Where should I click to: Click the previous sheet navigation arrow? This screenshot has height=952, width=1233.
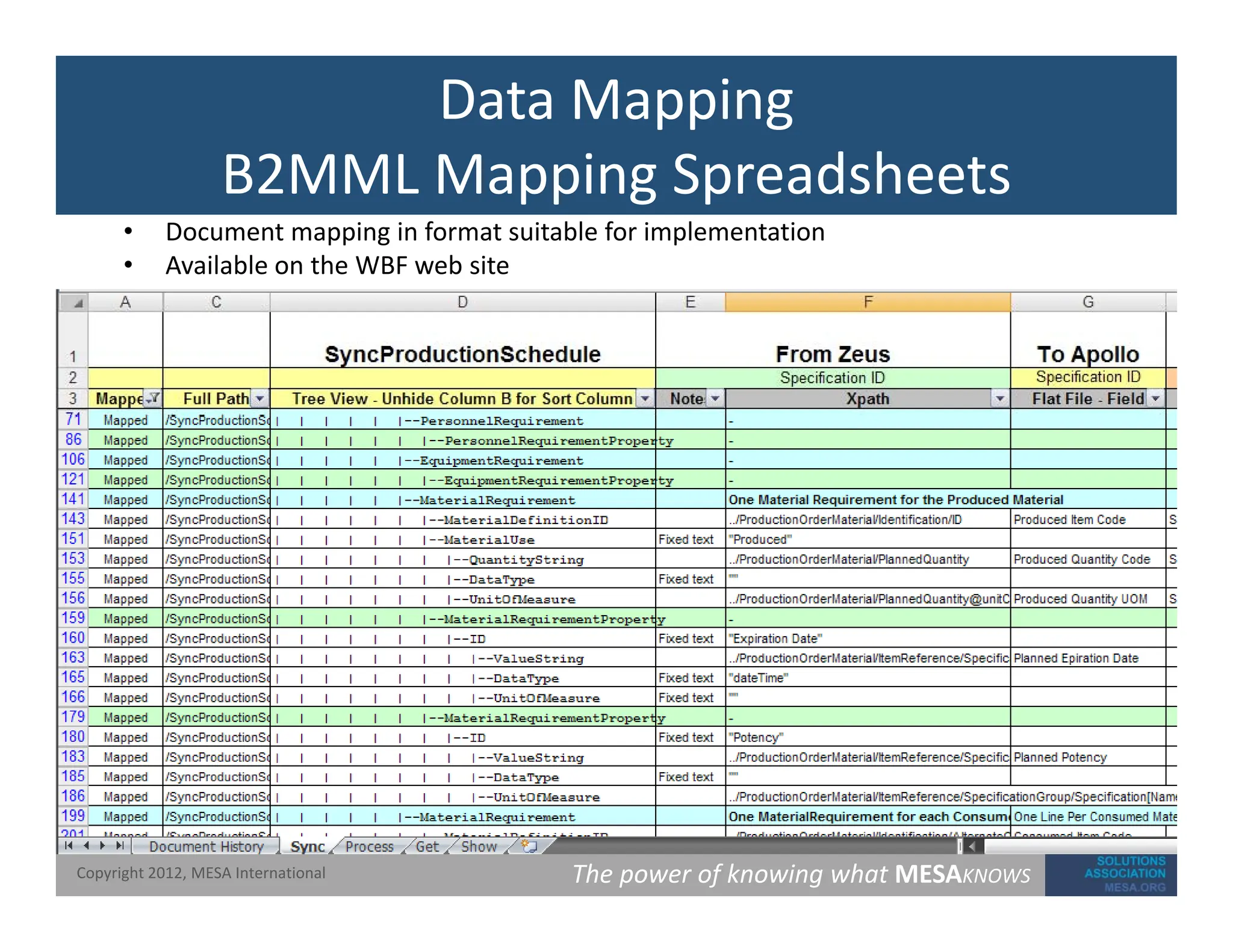(x=87, y=845)
